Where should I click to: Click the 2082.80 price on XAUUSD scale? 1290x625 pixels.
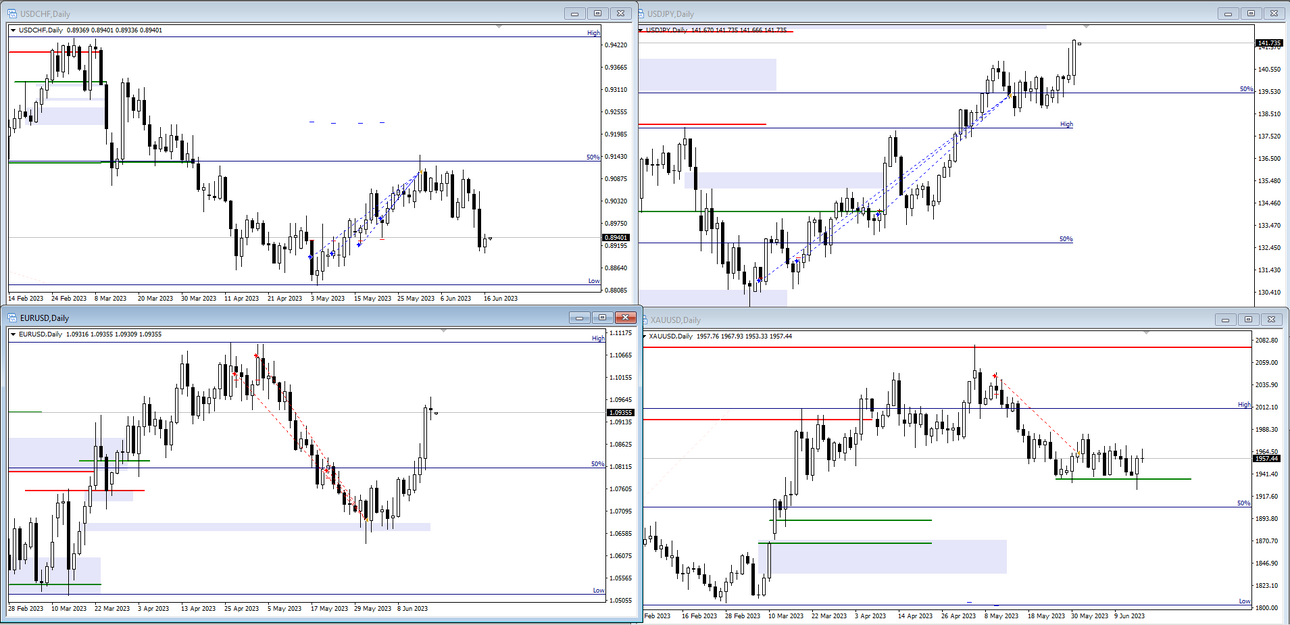pos(1268,341)
